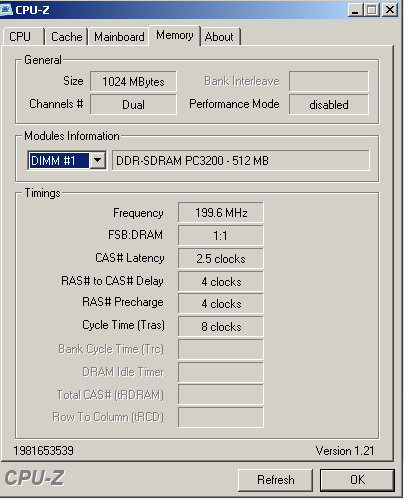
Task: Click the Performance Mode label
Action: point(234,104)
